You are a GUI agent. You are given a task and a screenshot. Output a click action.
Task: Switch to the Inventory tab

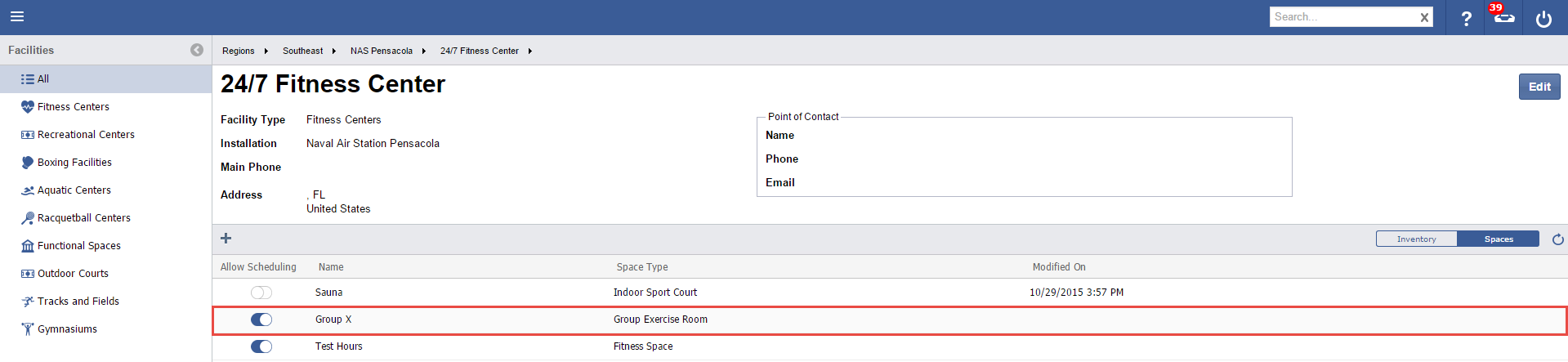click(x=1416, y=239)
